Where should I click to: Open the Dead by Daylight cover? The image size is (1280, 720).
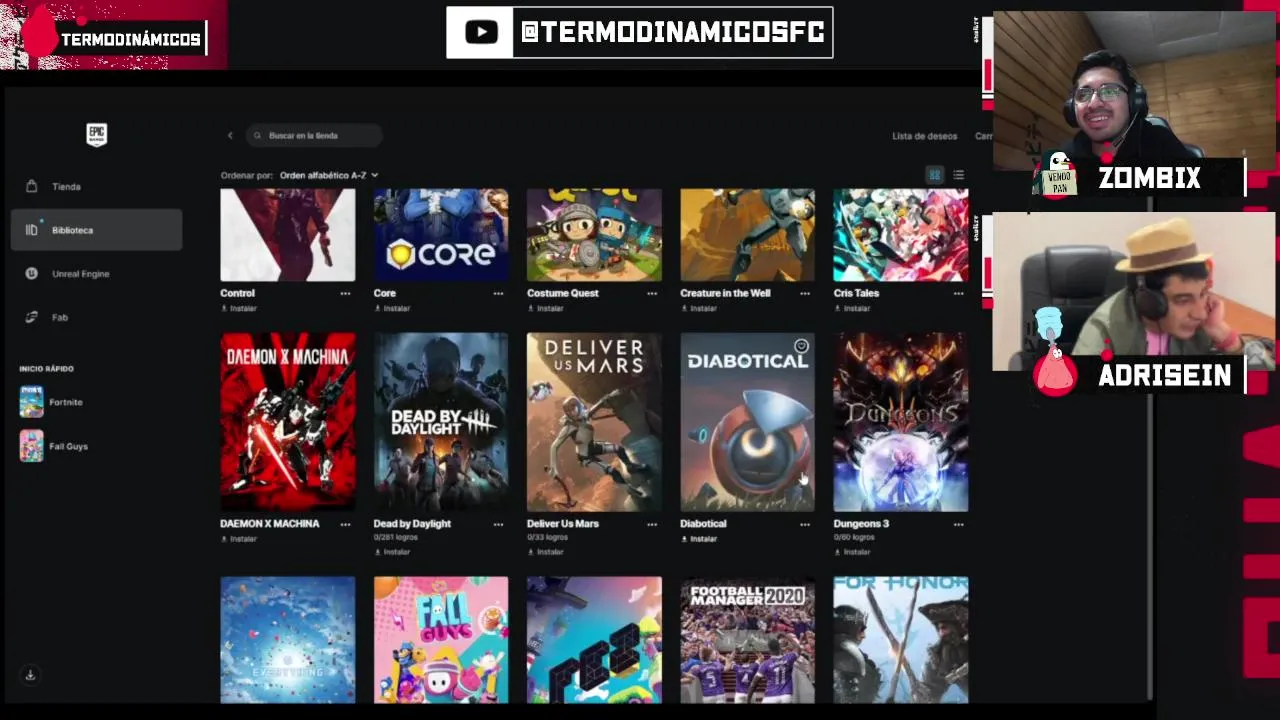tap(441, 422)
